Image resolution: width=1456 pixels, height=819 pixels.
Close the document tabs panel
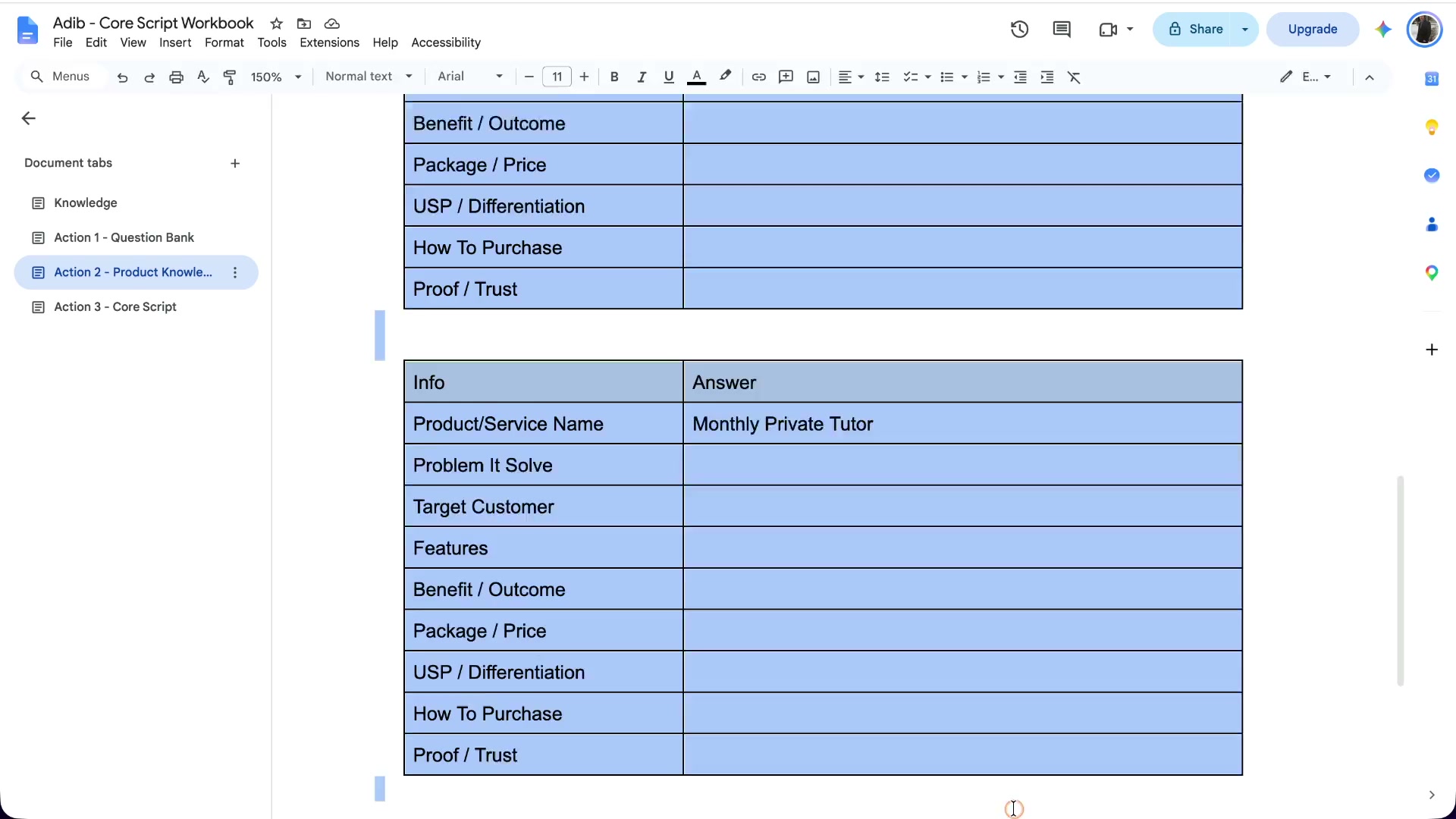point(29,118)
